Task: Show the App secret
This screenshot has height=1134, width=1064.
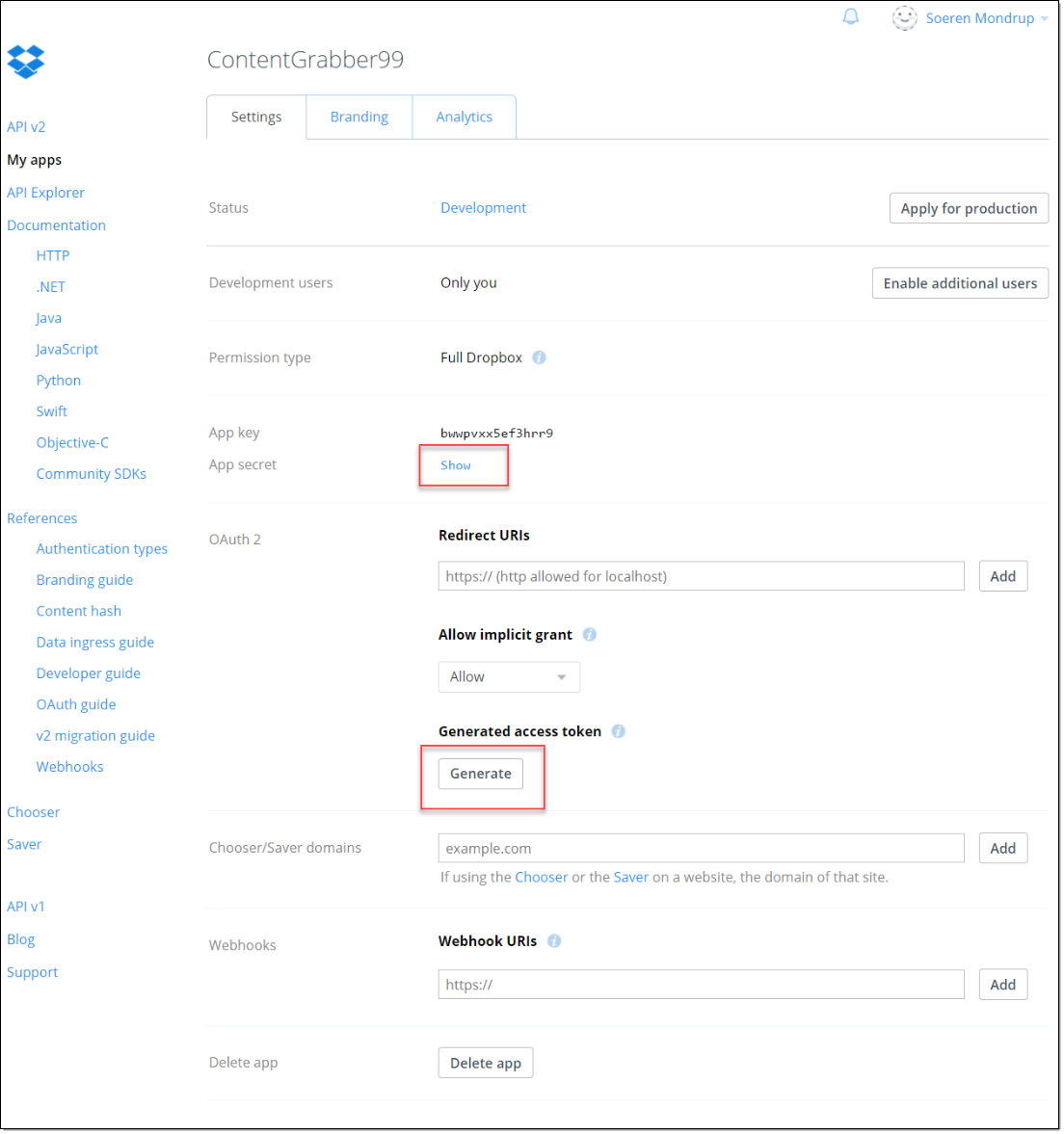Action: pyautogui.click(x=456, y=465)
